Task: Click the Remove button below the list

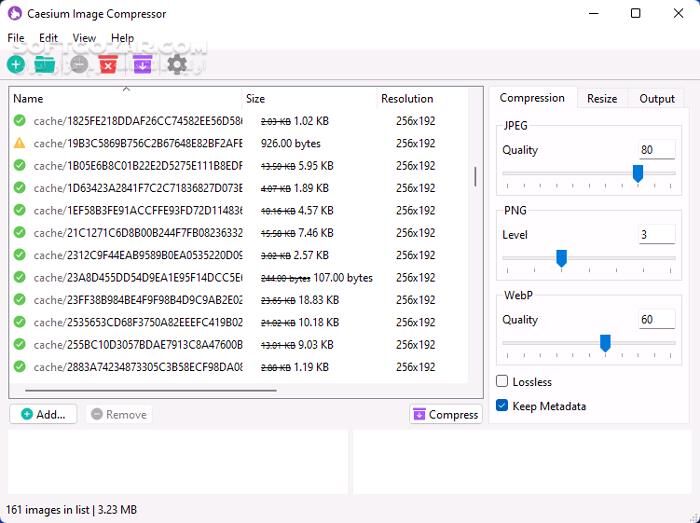Action: (119, 414)
